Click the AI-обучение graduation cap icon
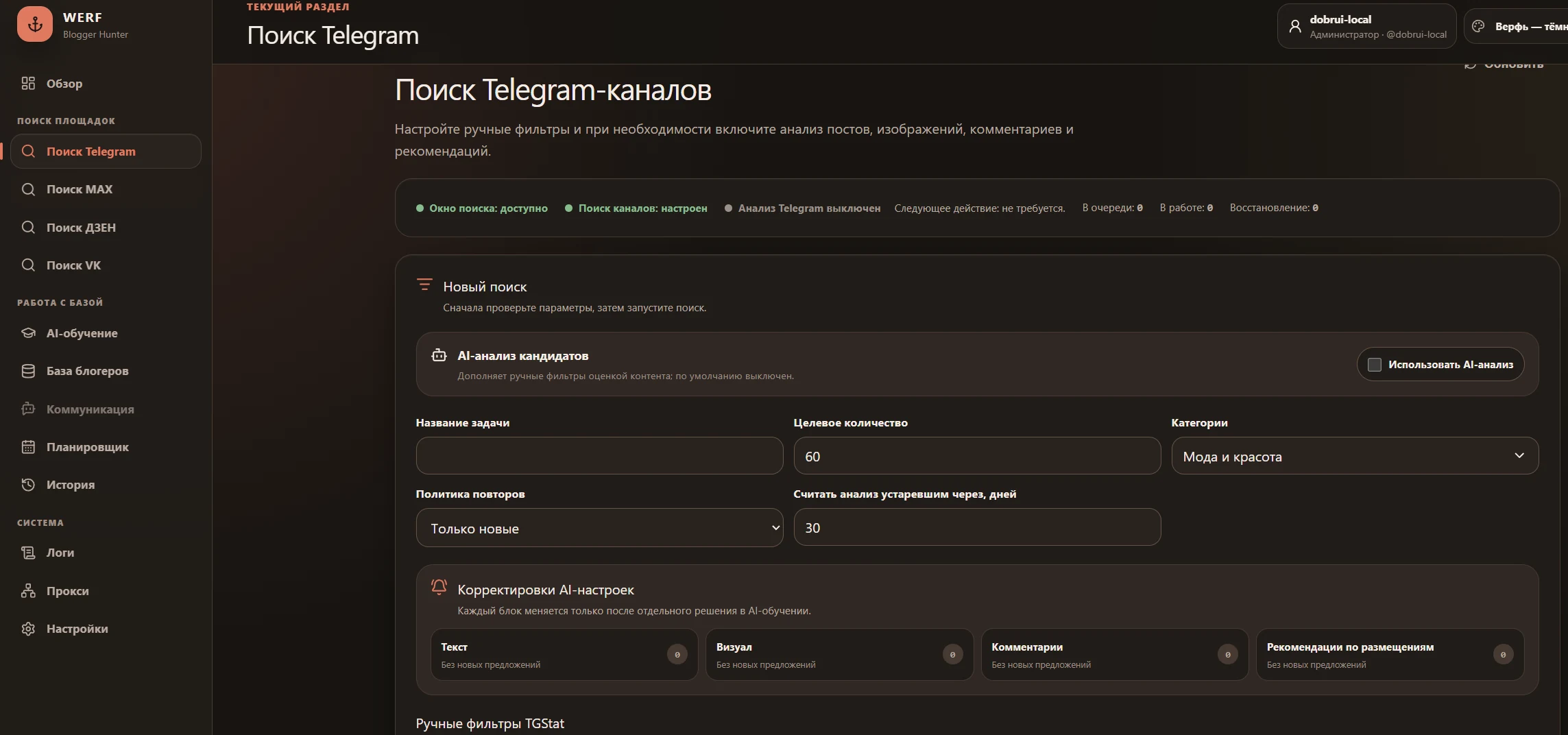Viewport: 1568px width, 735px height. (28, 333)
